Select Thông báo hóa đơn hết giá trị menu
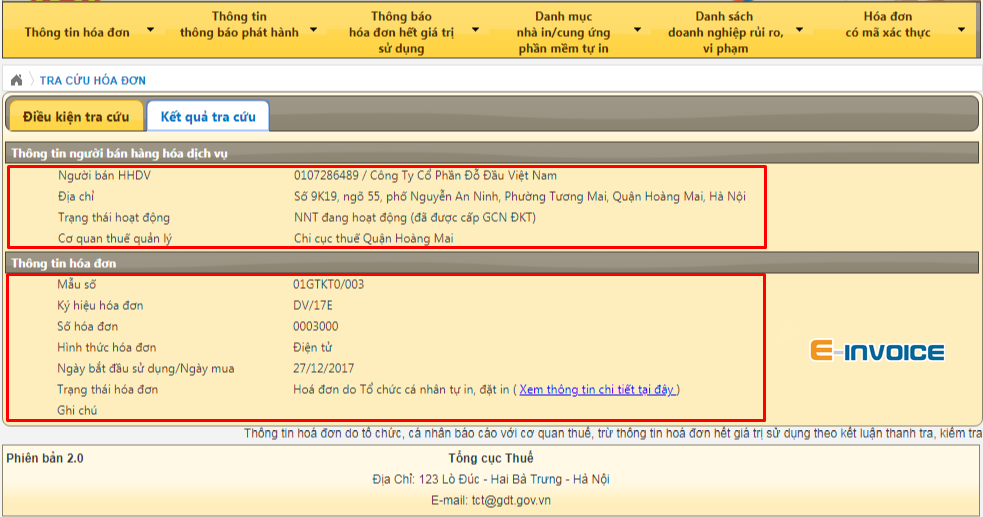This screenshot has height=517, width=983. (x=400, y=32)
